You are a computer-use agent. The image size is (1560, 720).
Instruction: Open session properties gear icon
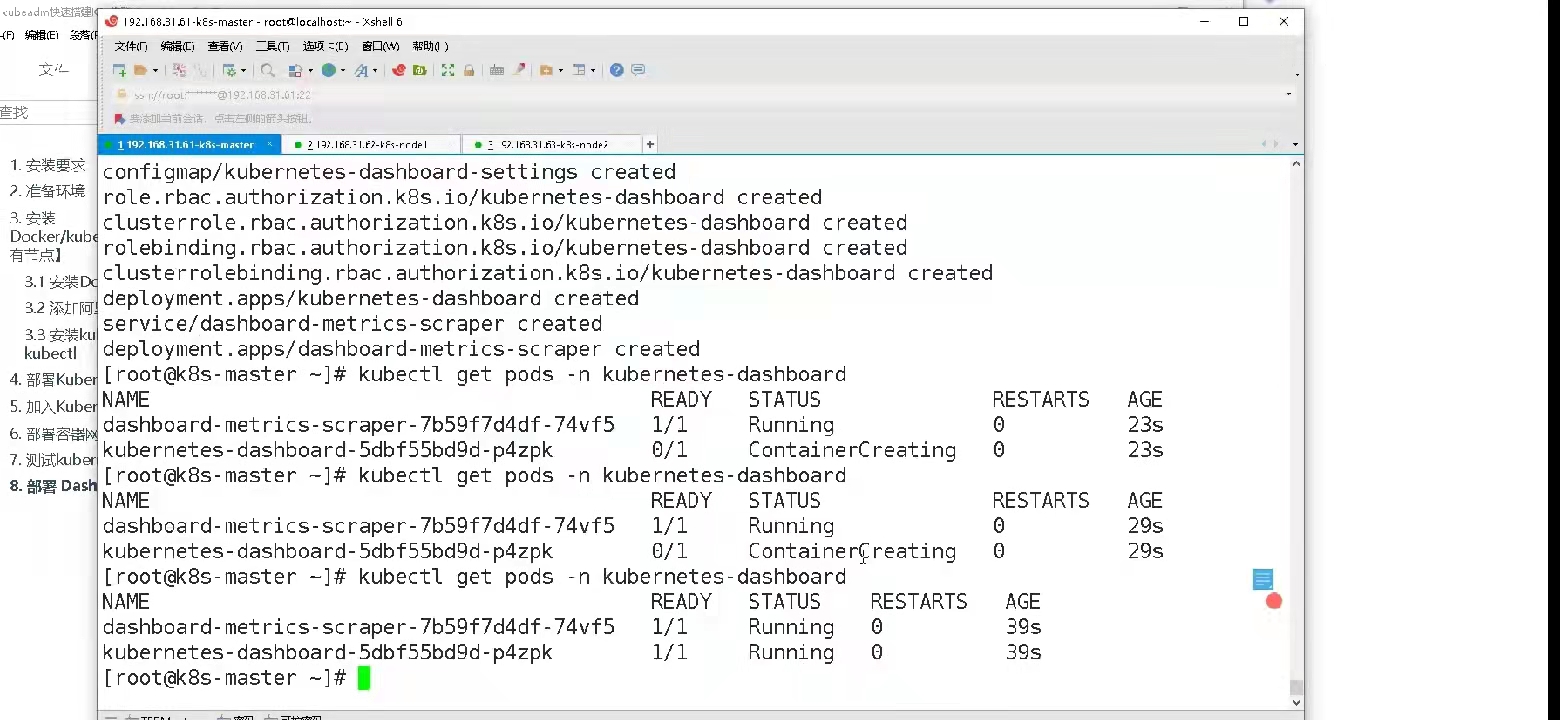[x=229, y=70]
